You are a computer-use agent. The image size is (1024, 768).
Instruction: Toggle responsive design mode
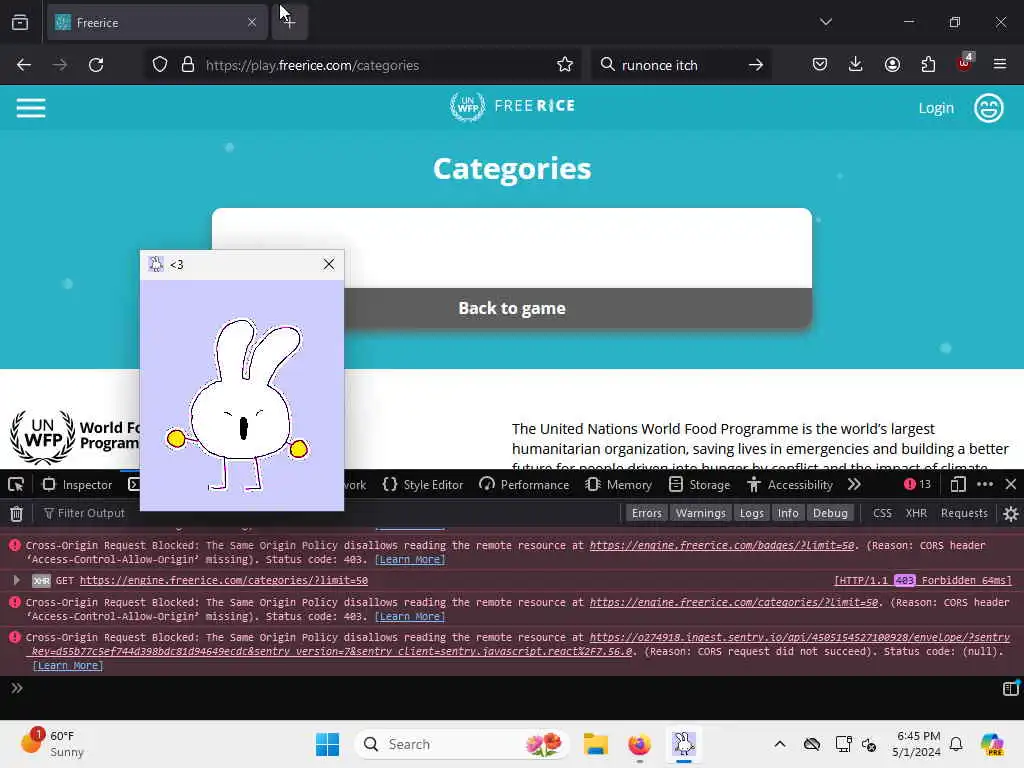pyautogui.click(x=958, y=485)
